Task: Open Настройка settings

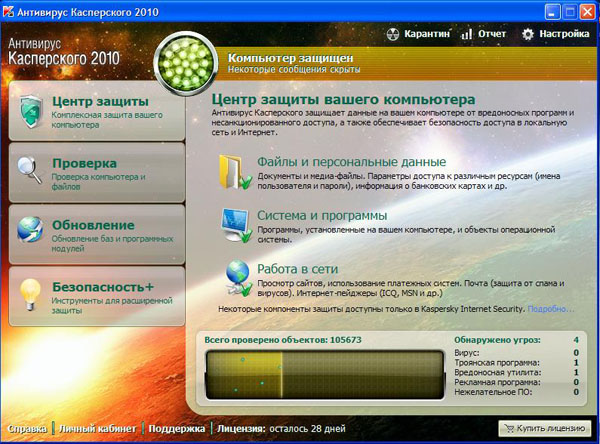Action: [556, 34]
